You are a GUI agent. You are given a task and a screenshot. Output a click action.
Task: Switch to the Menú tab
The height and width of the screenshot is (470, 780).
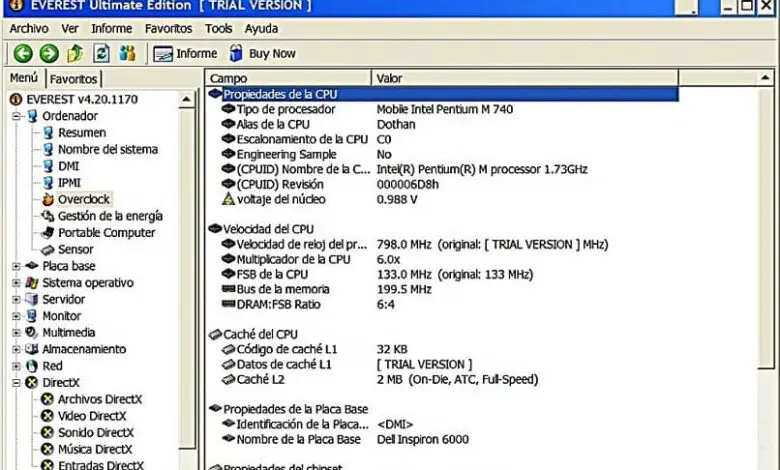pos(24,78)
